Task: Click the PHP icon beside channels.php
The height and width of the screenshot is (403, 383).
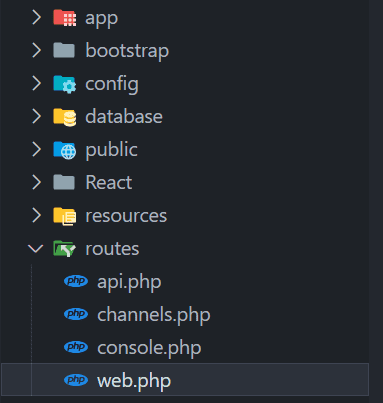Action: pyautogui.click(x=76, y=314)
